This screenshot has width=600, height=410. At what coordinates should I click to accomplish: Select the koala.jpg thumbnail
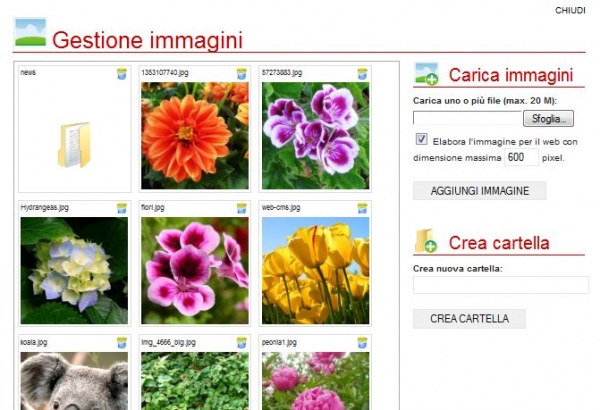click(74, 381)
